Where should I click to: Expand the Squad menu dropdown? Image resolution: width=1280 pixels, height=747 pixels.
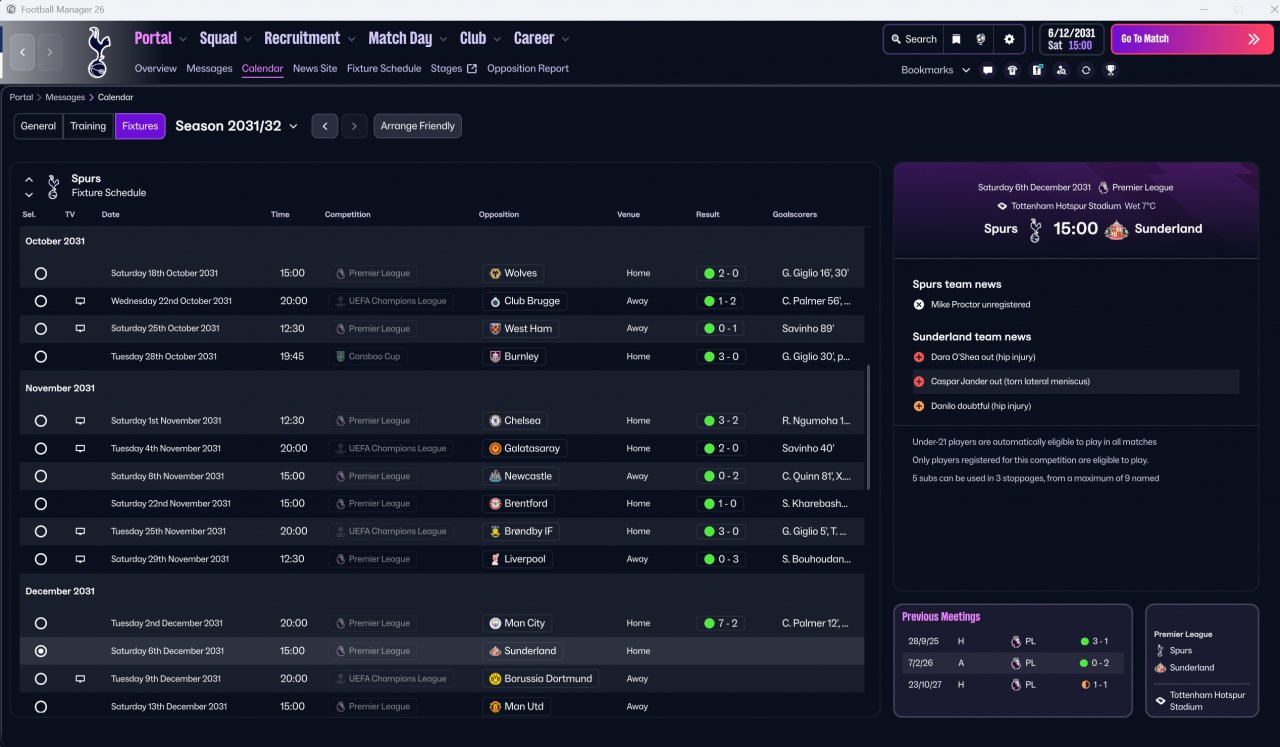pos(247,39)
